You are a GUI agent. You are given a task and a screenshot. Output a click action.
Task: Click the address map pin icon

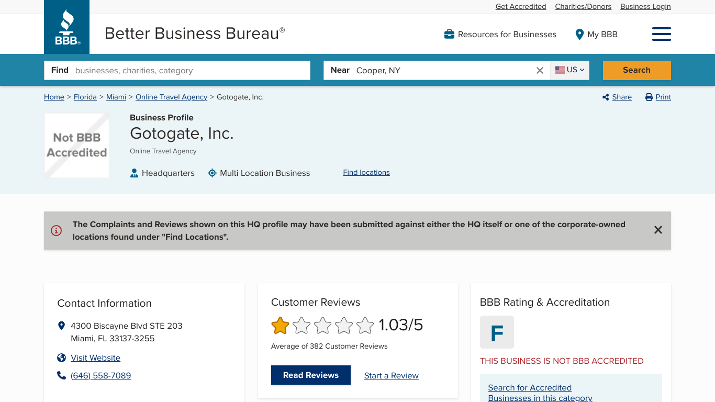(62, 325)
